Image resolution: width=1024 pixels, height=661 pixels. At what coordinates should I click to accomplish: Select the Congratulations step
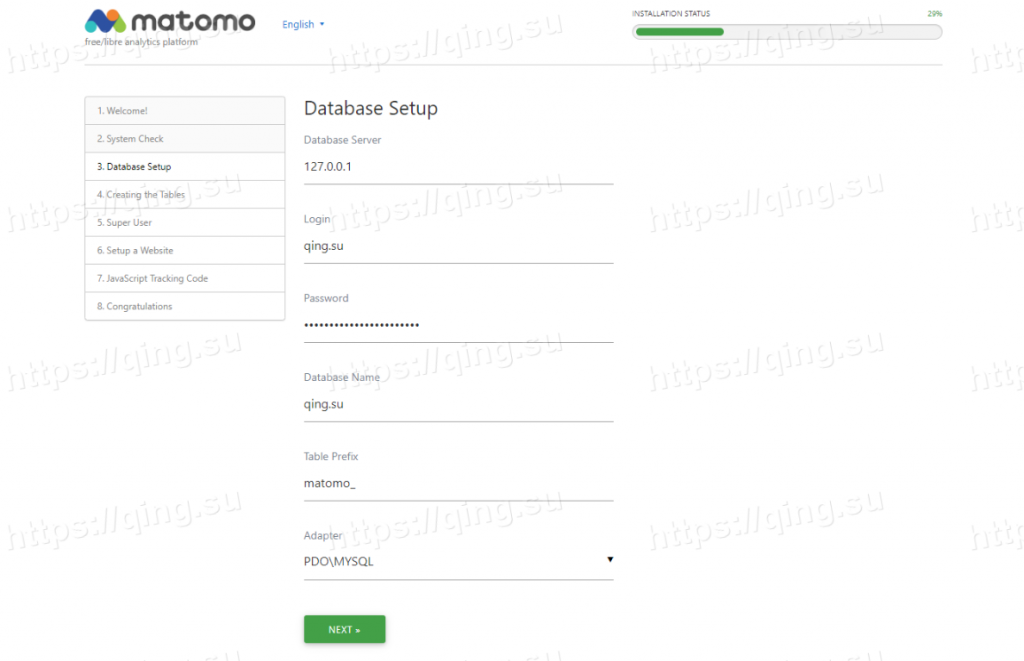184,307
